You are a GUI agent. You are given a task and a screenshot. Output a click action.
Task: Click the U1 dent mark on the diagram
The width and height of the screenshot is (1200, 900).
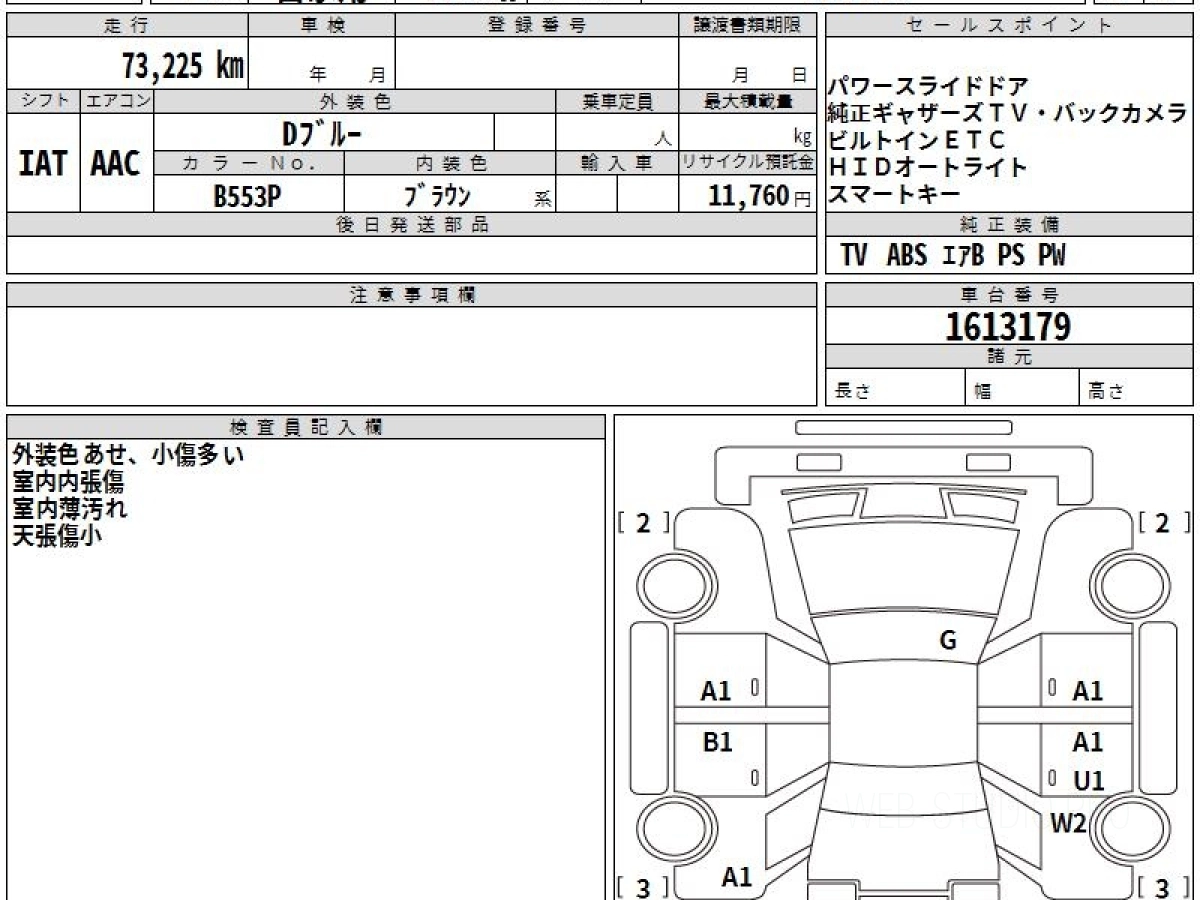coord(1089,781)
